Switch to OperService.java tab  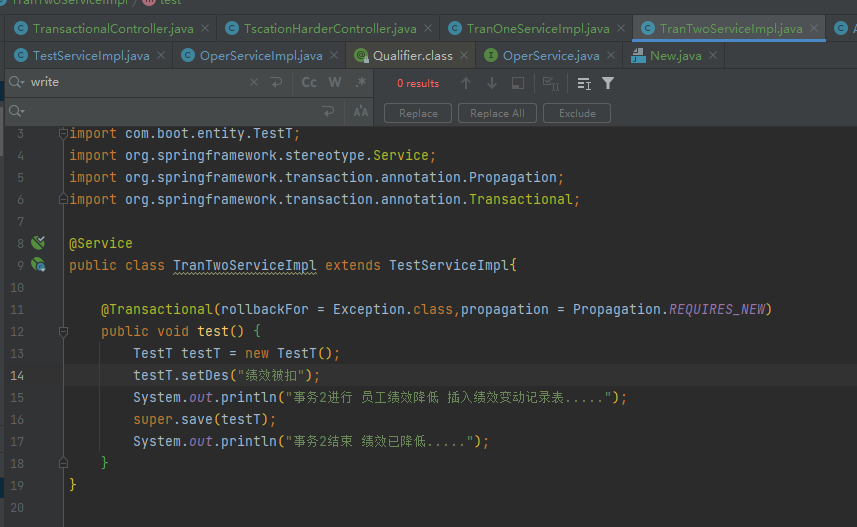[551, 56]
